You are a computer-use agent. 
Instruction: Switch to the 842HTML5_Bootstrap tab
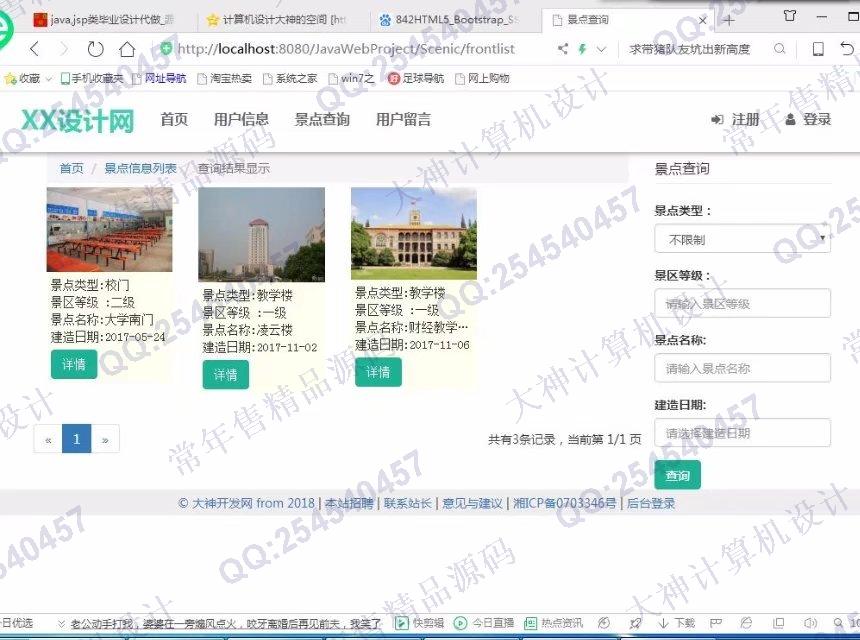click(x=449, y=20)
